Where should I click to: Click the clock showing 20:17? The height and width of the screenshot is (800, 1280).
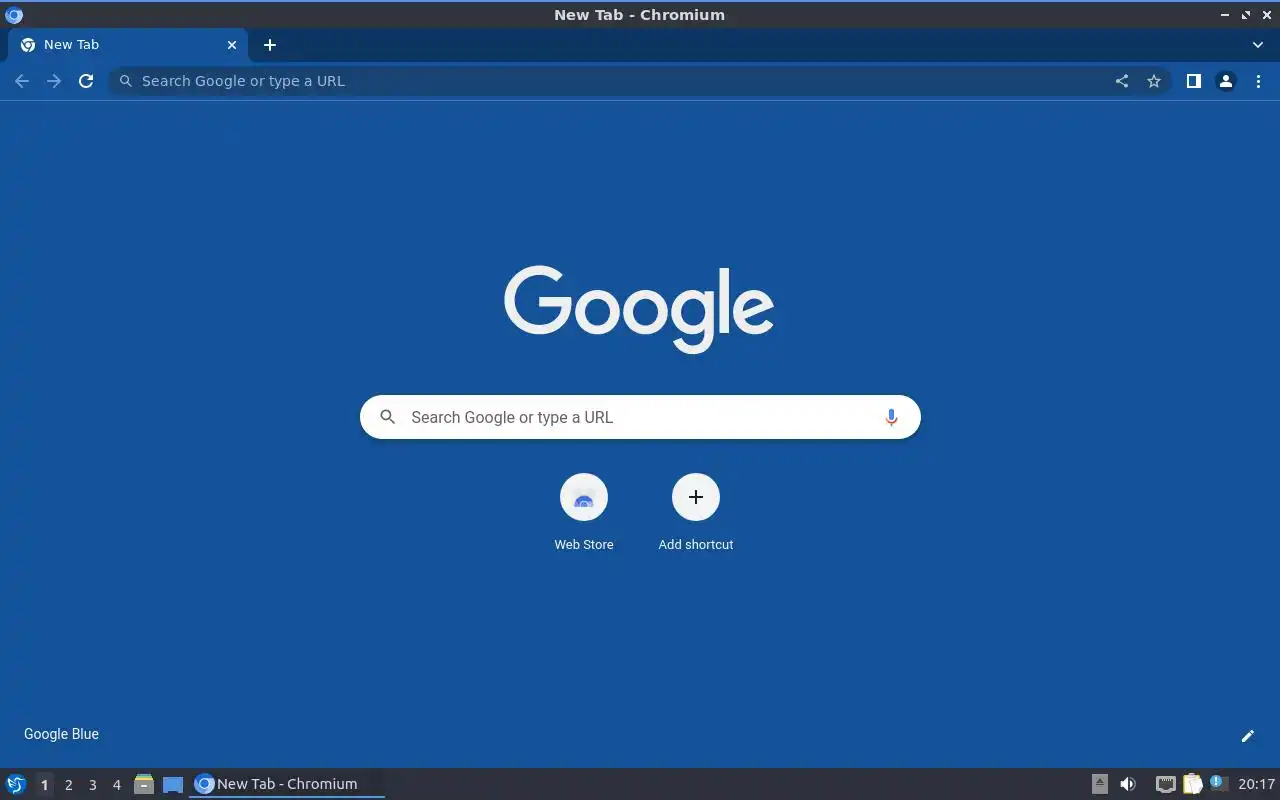(1256, 784)
